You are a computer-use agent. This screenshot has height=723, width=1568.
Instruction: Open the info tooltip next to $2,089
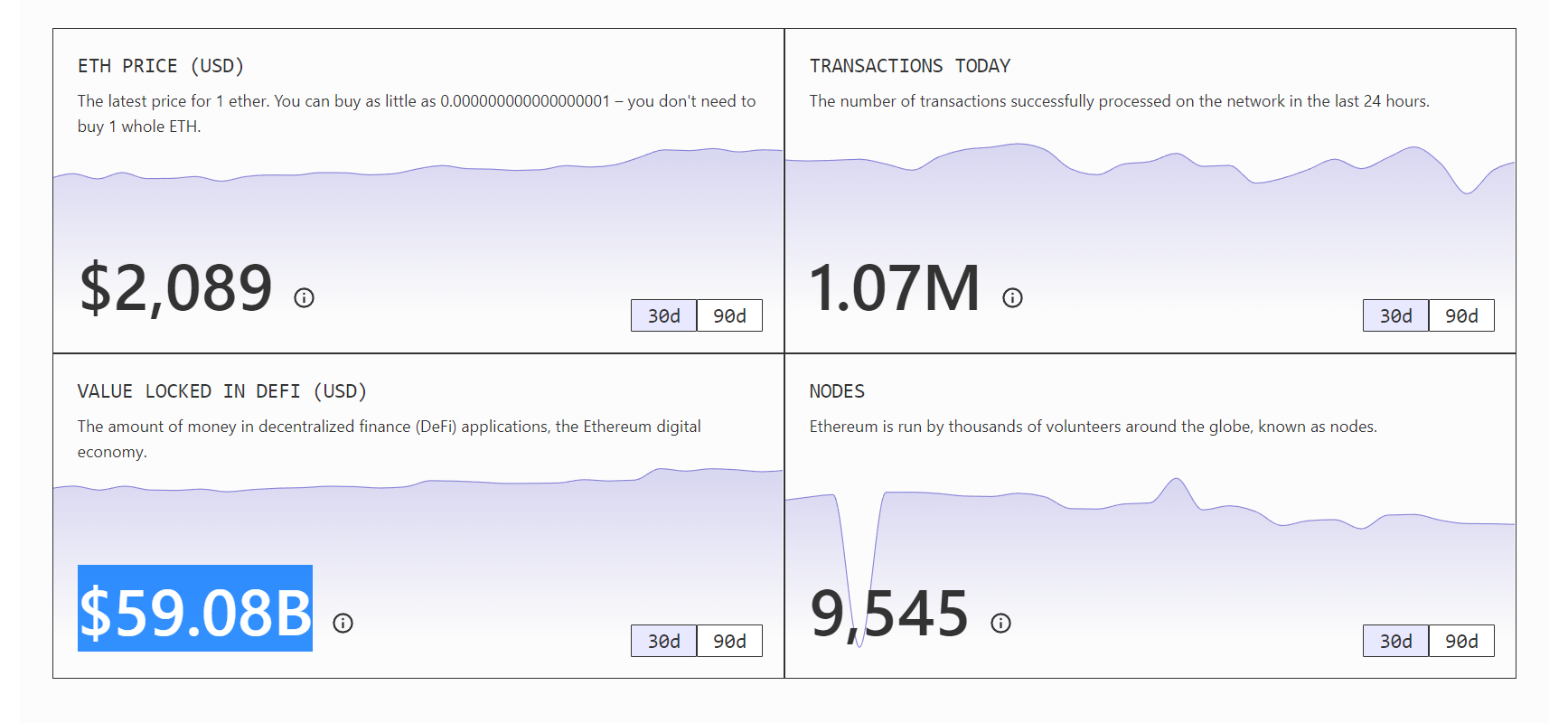coord(304,297)
